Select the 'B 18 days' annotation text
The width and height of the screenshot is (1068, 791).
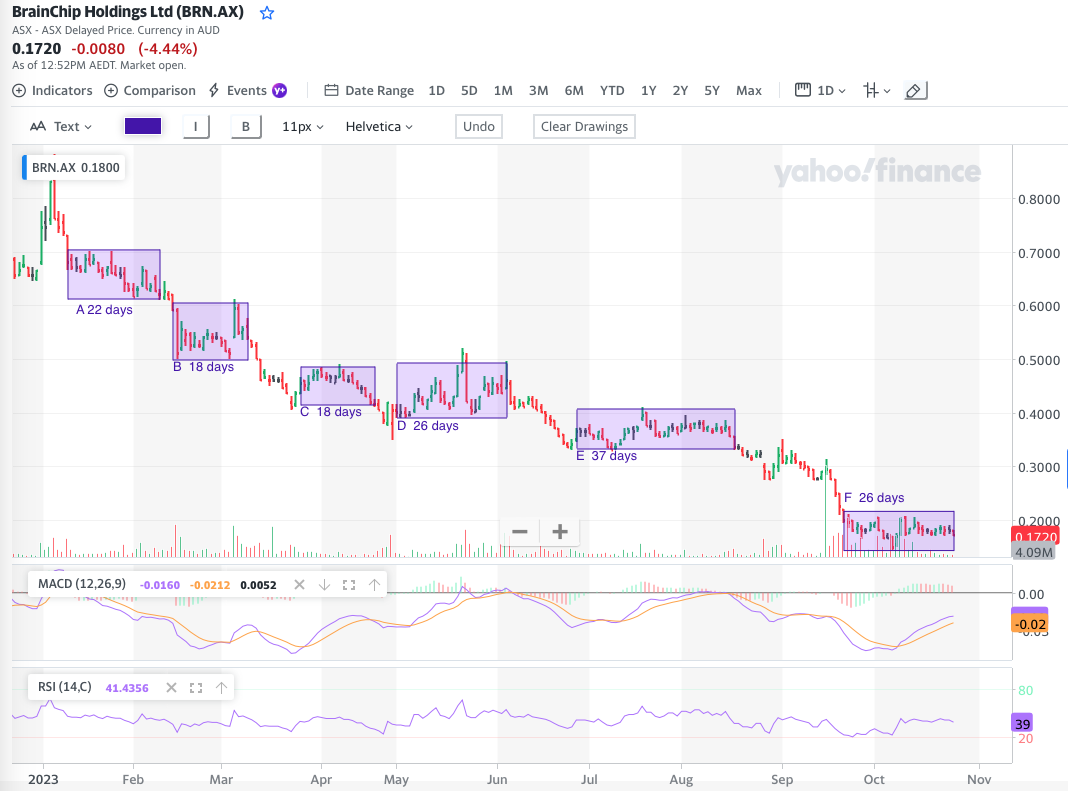coord(203,367)
